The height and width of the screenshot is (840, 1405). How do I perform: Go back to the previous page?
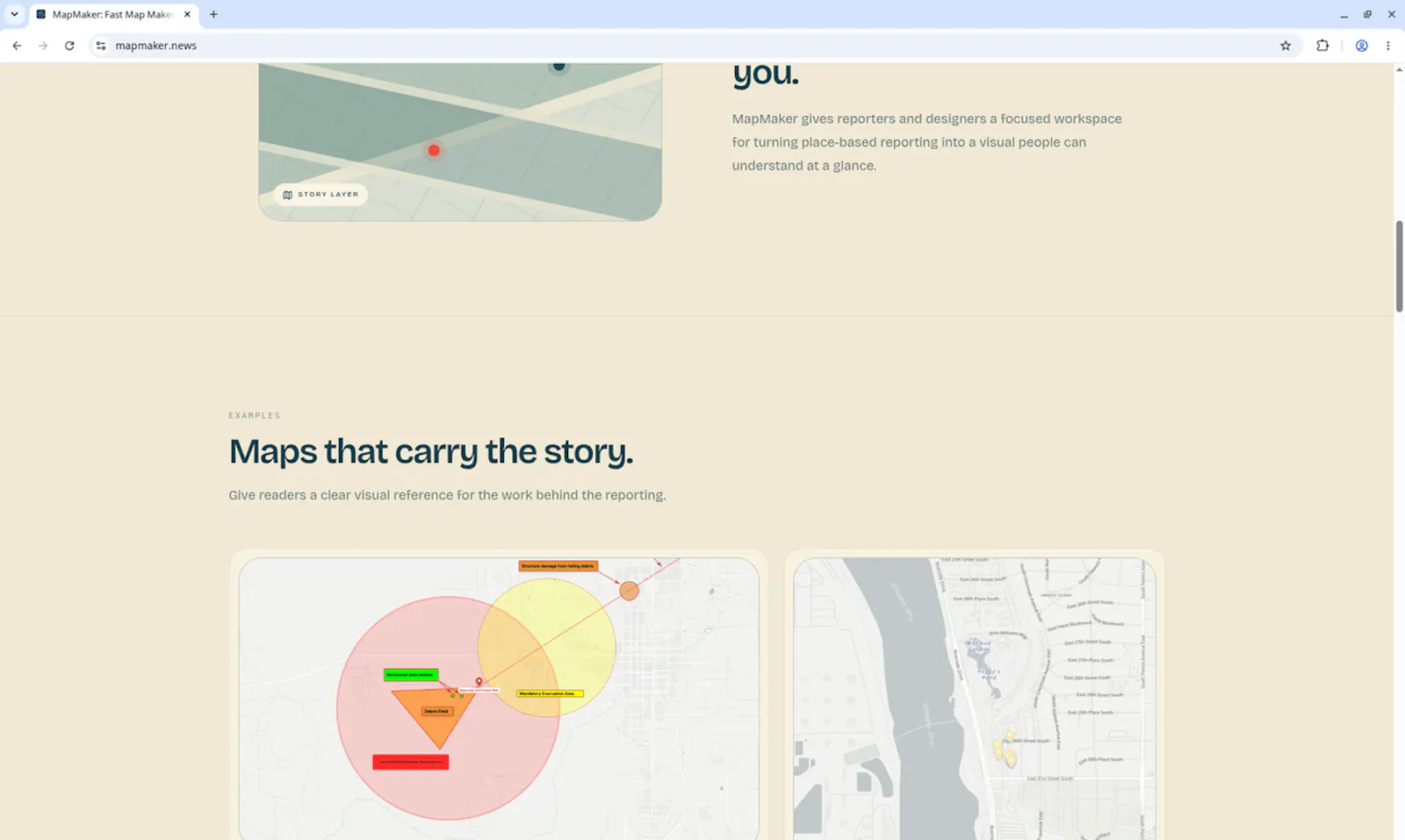pyautogui.click(x=17, y=46)
